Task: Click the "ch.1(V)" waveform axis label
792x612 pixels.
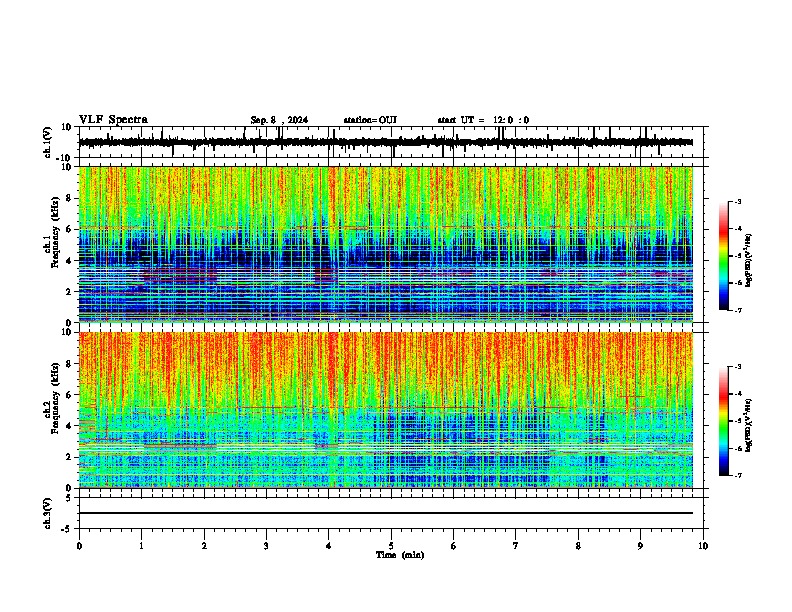Action: (48, 142)
